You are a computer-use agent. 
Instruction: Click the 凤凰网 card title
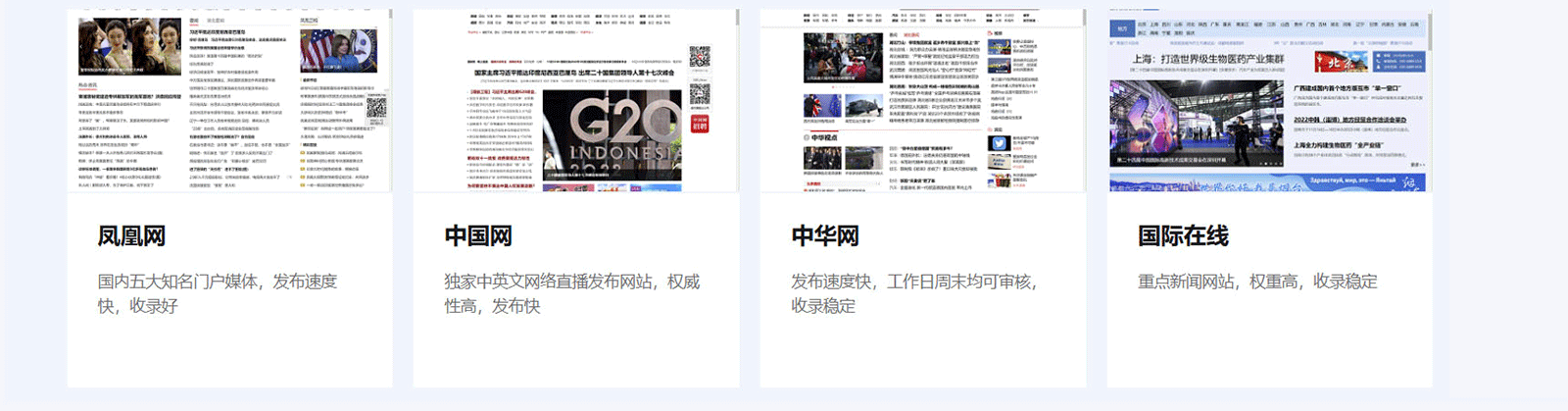click(131, 236)
